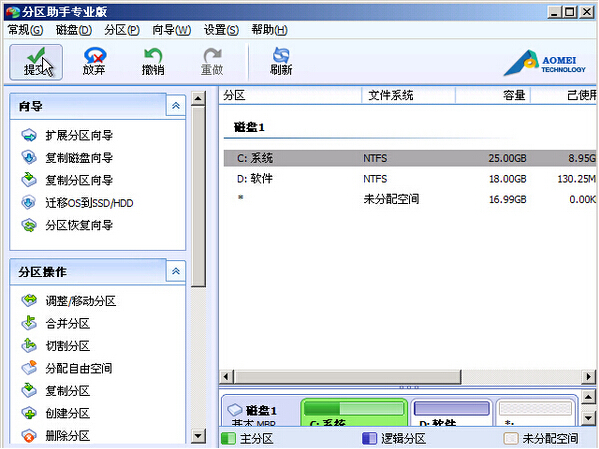
Task: Click the 刷新 (Refresh) toolbar icon
Action: tap(281, 62)
